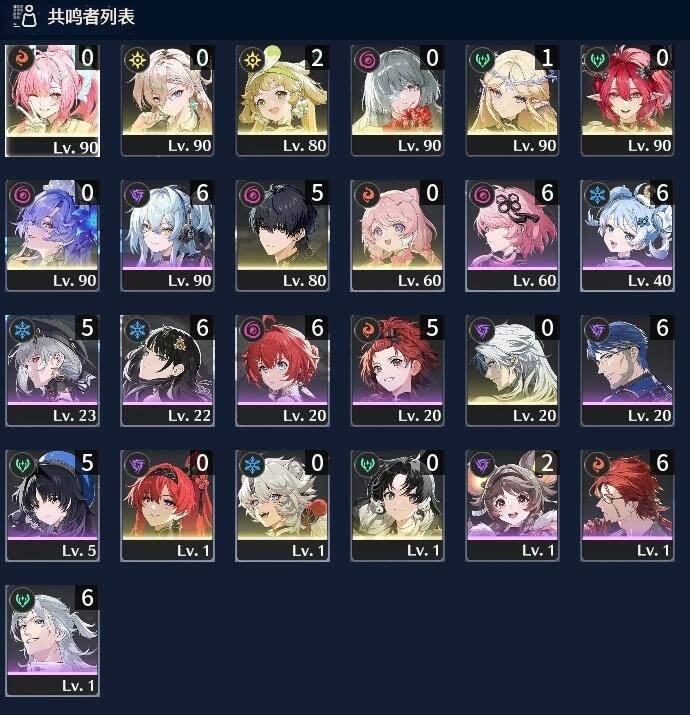690x715 pixels.
Task: Select the Lv. 40 blue-haired glacio character
Action: [x=627, y=235]
